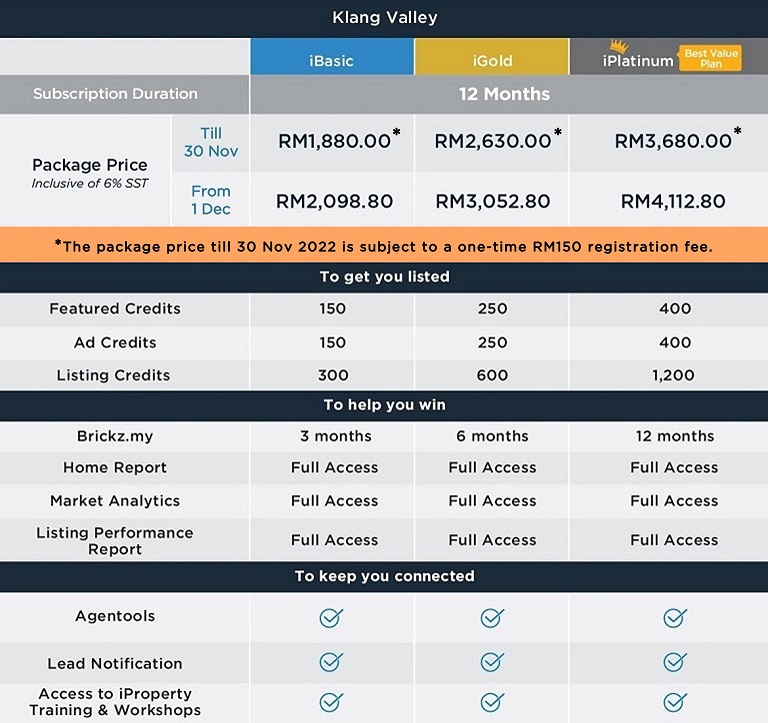The height and width of the screenshot is (723, 768).
Task: Click the iGold Lead Notification checkmark
Action: pos(492,662)
